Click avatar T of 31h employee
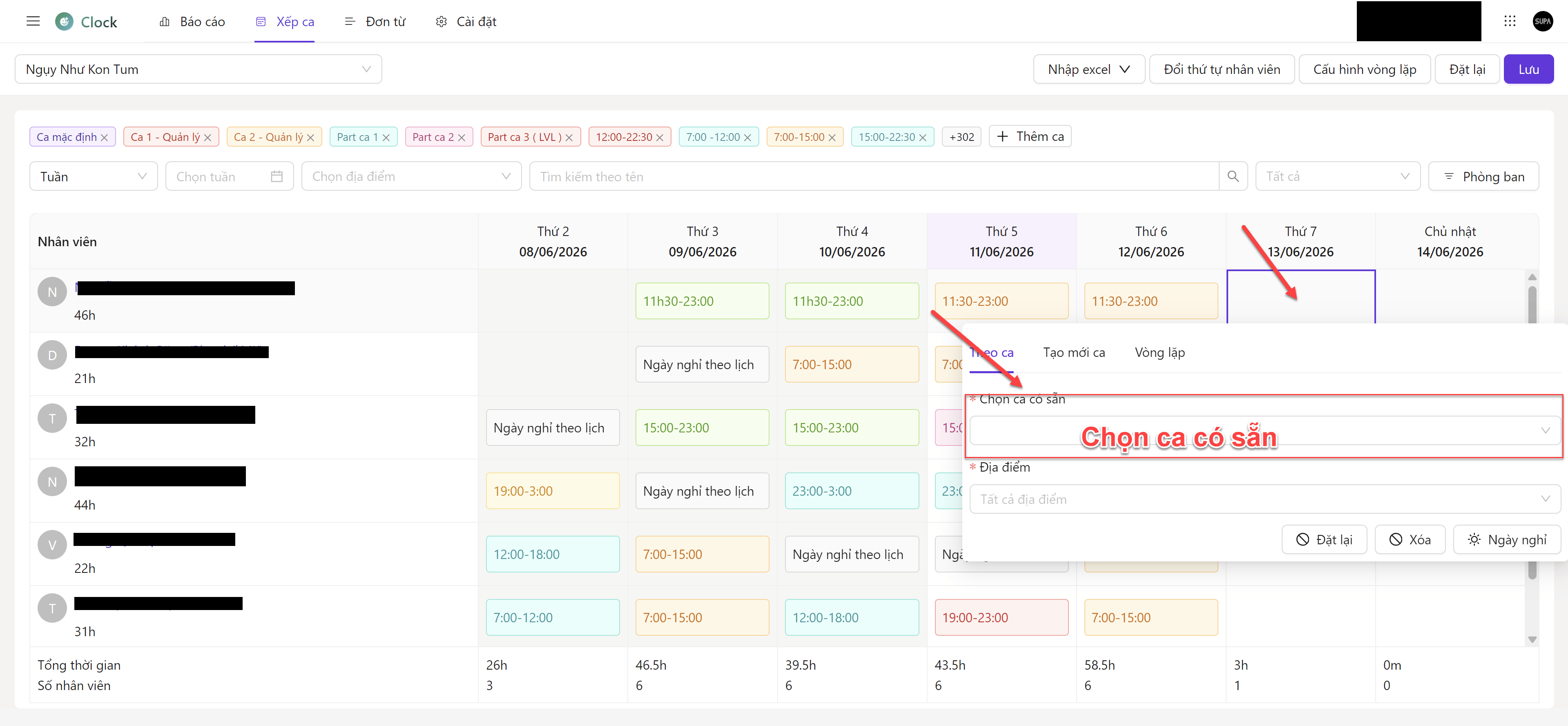This screenshot has height=726, width=1568. click(x=52, y=608)
